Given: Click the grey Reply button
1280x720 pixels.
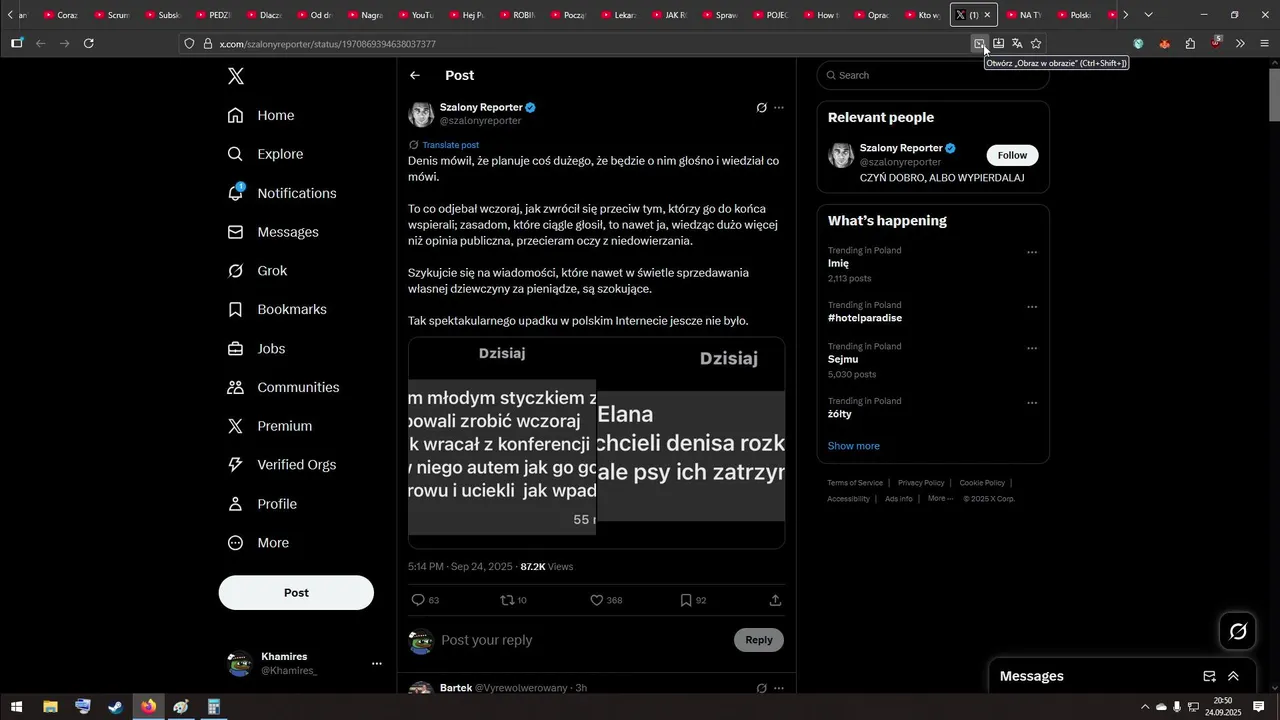Looking at the screenshot, I should (759, 640).
